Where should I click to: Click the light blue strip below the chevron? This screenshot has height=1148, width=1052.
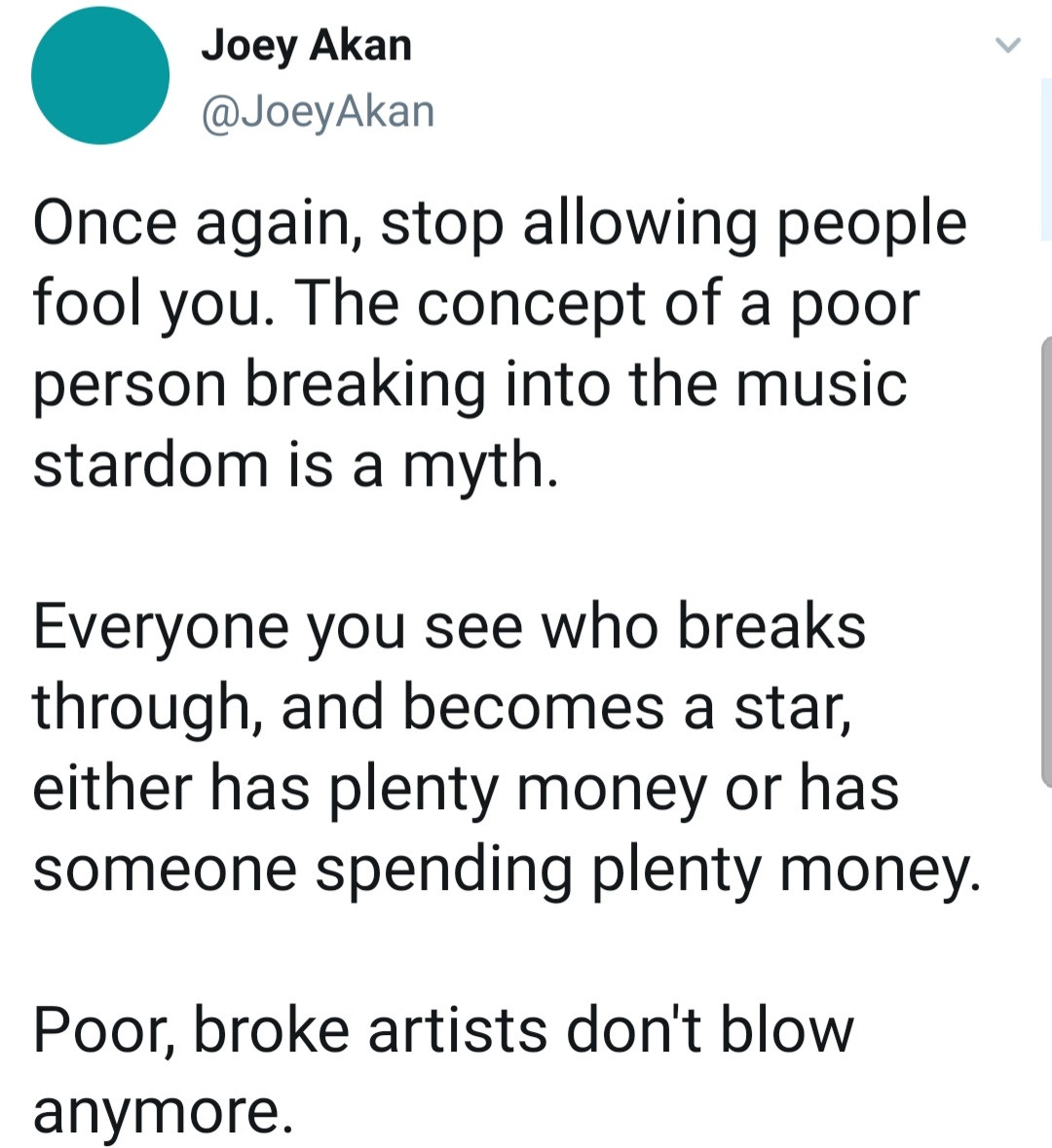(1045, 159)
